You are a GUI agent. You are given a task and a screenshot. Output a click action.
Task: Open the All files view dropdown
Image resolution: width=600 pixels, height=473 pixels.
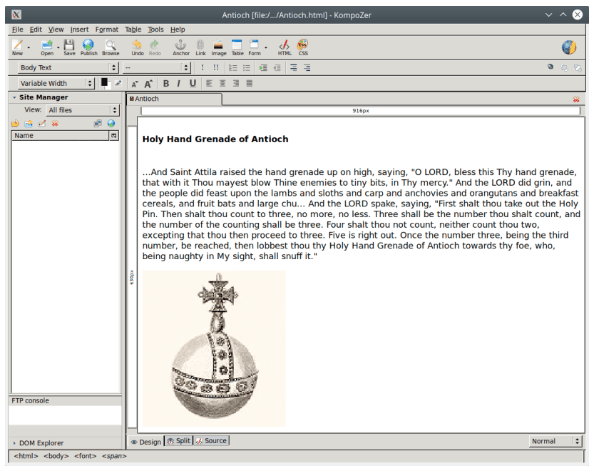click(83, 110)
